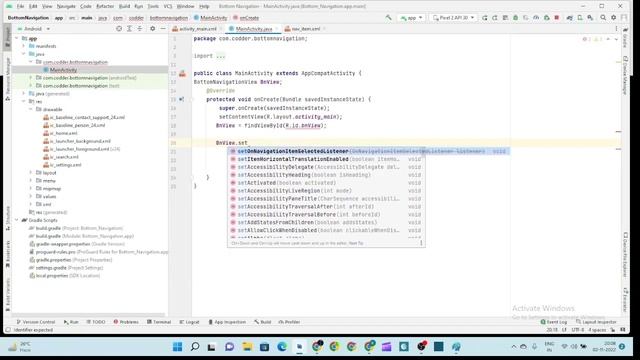The height and width of the screenshot is (360, 640).
Task: Expand the layout folder
Action: click(x=31, y=173)
